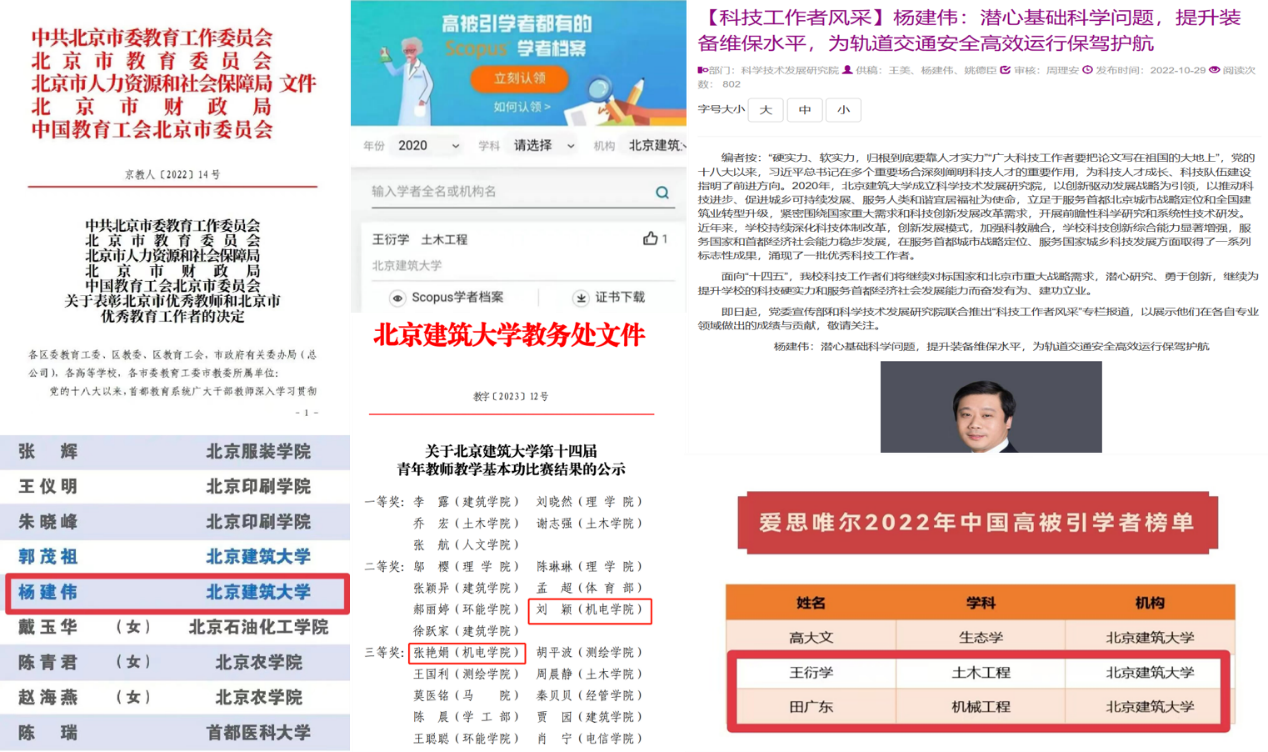Click the department tag icon before 部门
Screen dimensions: 1268x752
click(x=701, y=70)
